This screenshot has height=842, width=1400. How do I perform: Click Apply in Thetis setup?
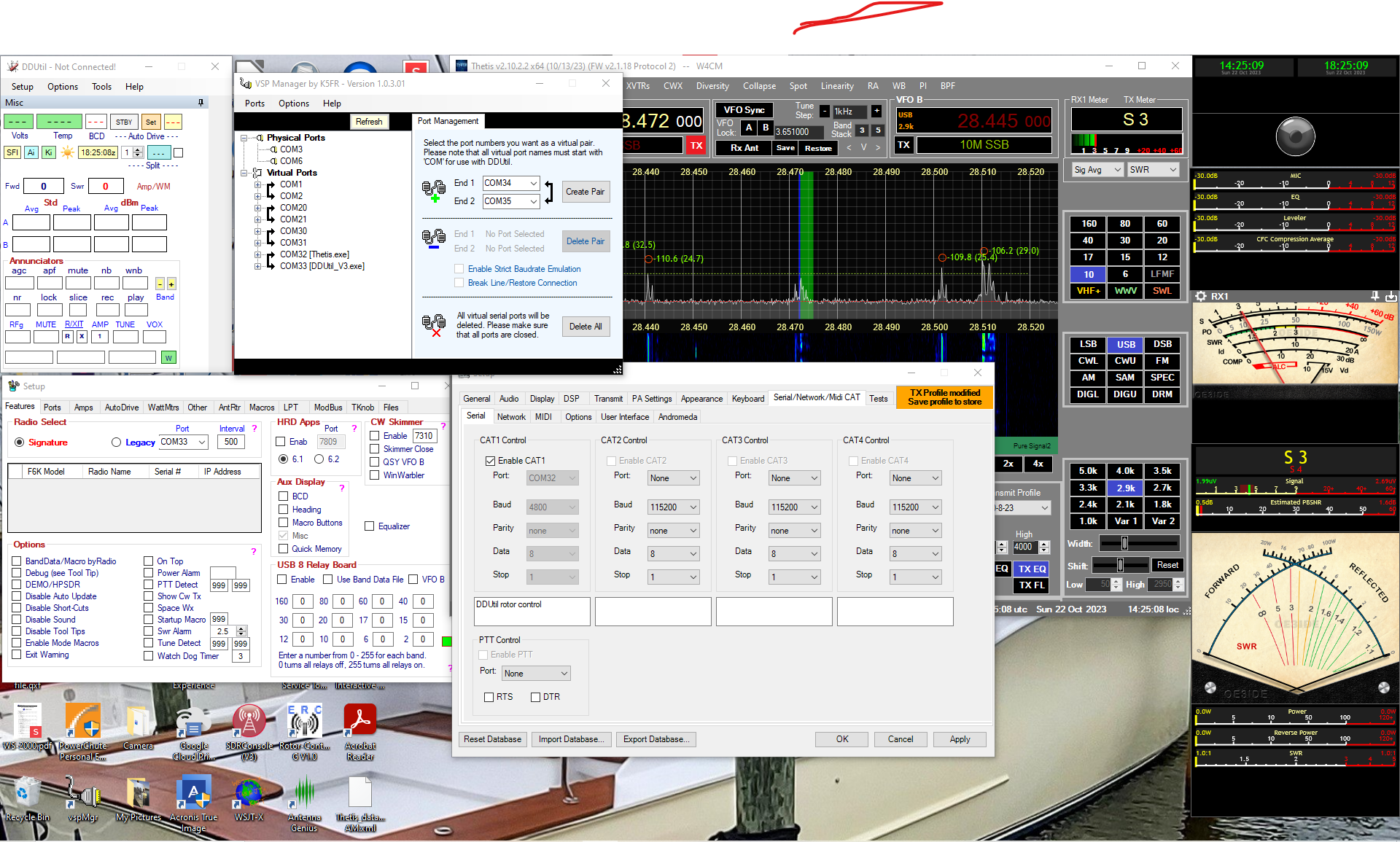(960, 739)
